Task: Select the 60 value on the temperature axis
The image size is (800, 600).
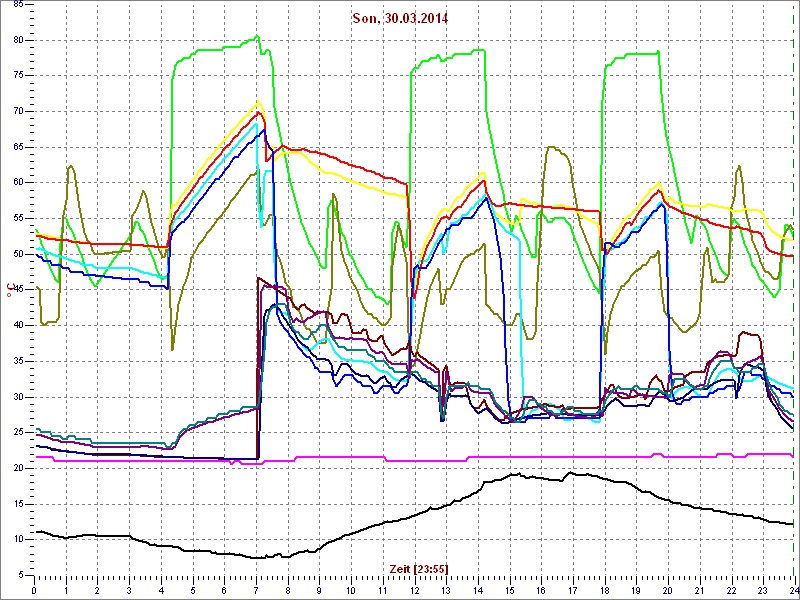Action: 17,183
